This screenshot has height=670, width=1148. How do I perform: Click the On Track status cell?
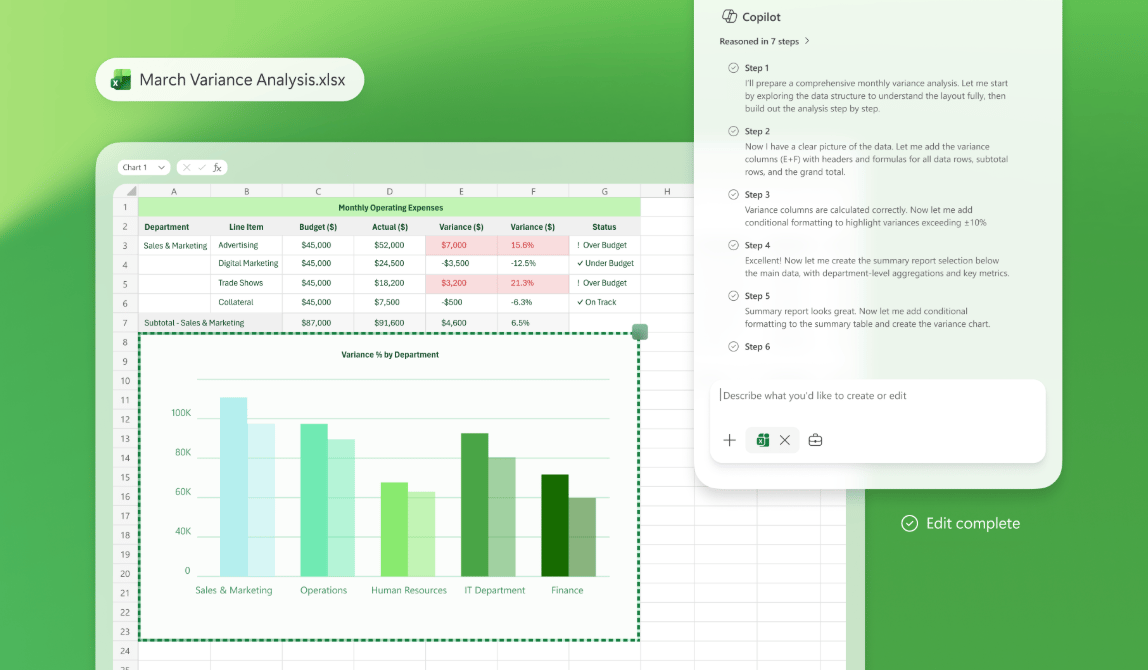click(x=605, y=302)
